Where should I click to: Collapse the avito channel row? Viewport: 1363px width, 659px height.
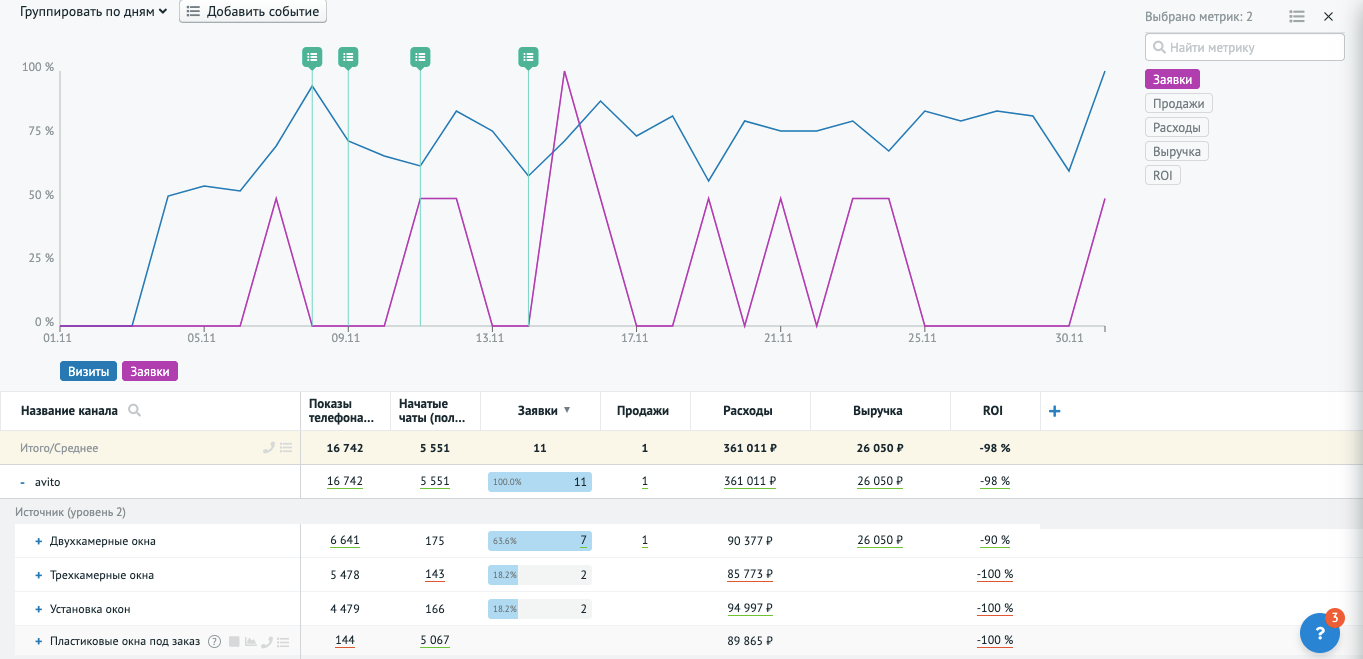[22, 482]
